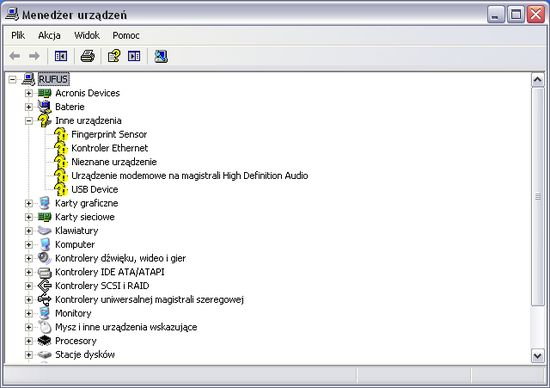Click the action pane toolbar icon beside properties
Image resolution: width=550 pixels, height=388 pixels.
click(134, 56)
